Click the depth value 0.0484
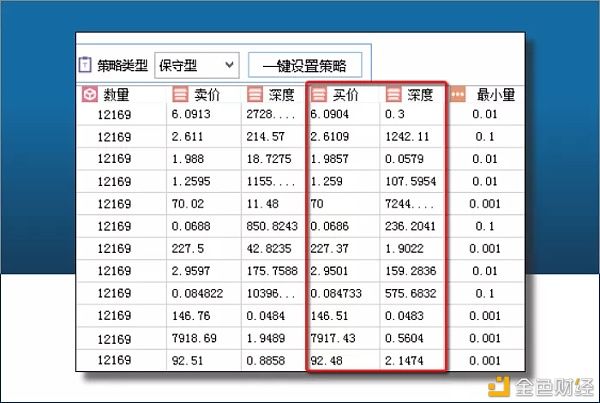Image resolution: width=600 pixels, height=403 pixels. (266, 316)
